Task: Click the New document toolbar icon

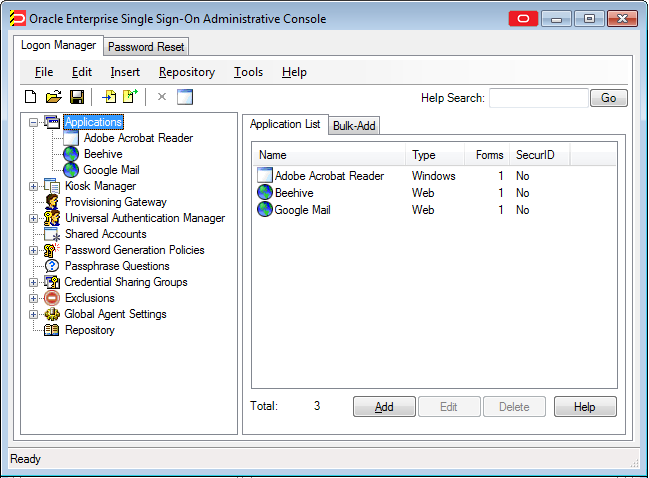Action: pos(31,97)
